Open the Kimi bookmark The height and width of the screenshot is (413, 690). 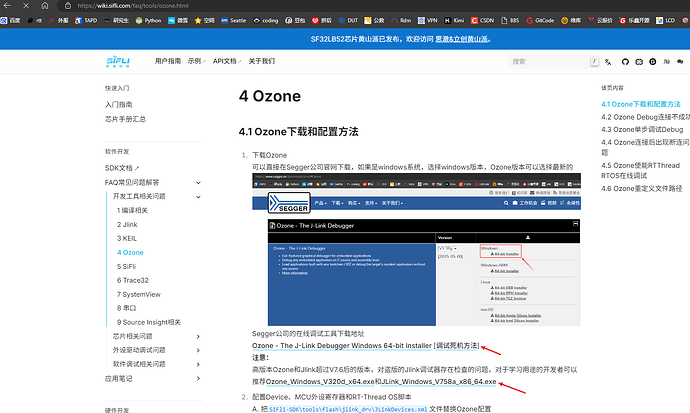[454, 20]
